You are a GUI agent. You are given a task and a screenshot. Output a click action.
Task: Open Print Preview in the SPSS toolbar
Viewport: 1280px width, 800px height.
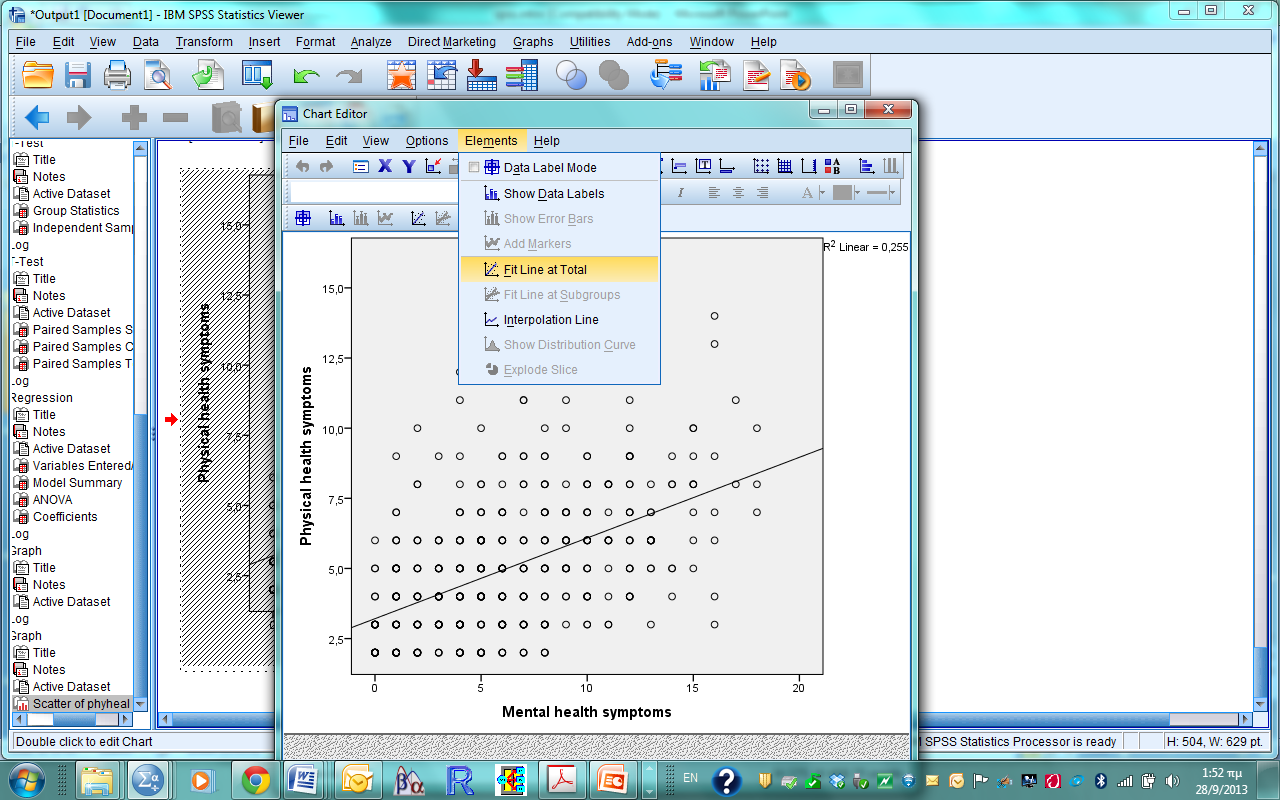158,76
